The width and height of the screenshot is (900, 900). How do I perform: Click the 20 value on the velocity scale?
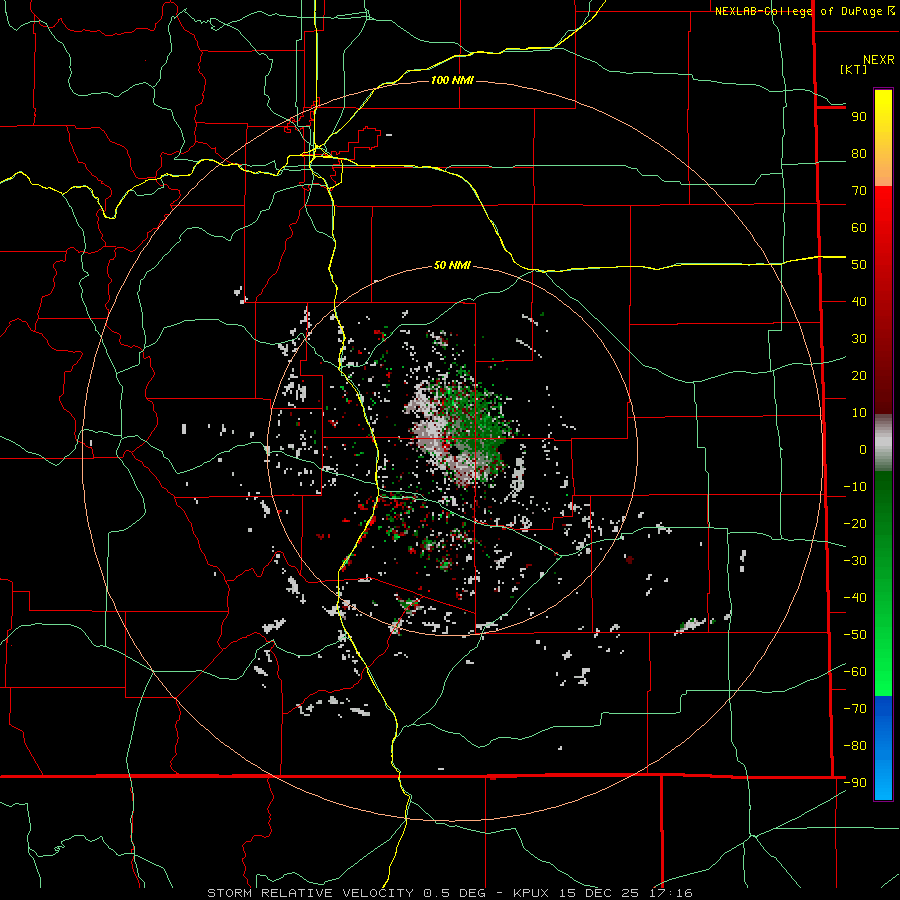(859, 376)
